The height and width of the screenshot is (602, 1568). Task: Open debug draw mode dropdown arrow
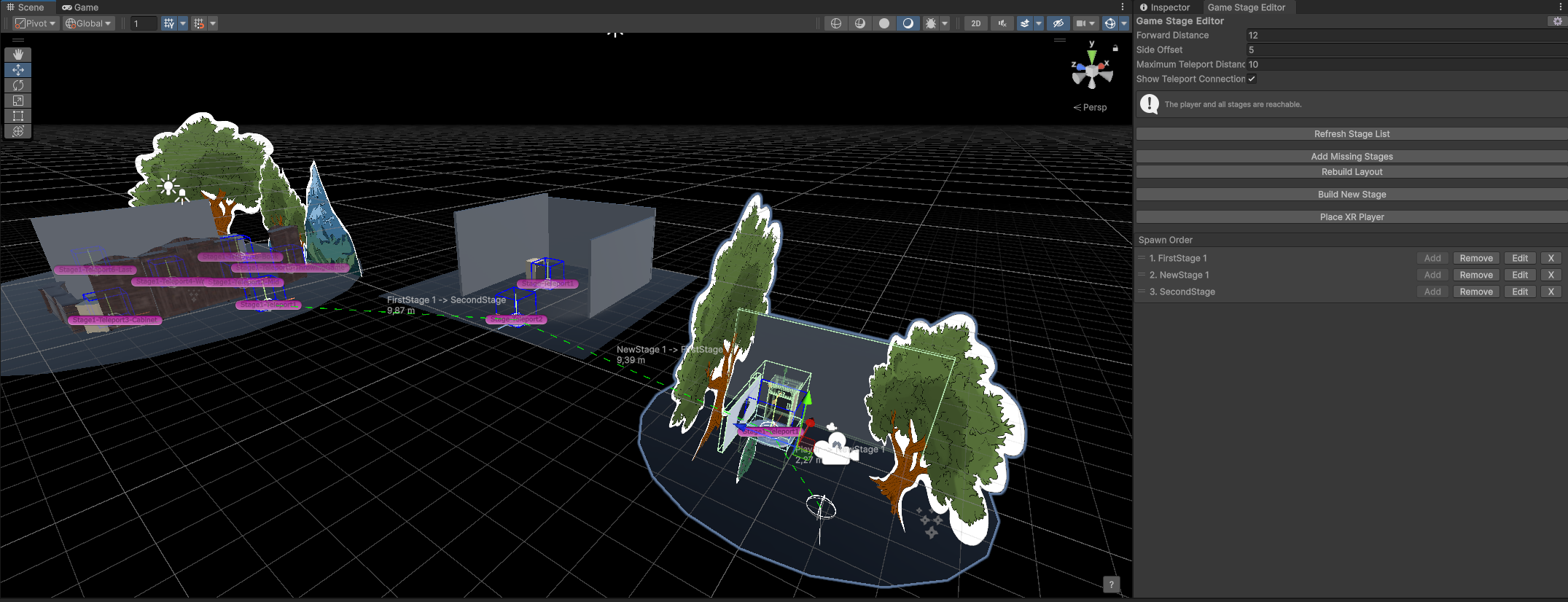tap(945, 23)
